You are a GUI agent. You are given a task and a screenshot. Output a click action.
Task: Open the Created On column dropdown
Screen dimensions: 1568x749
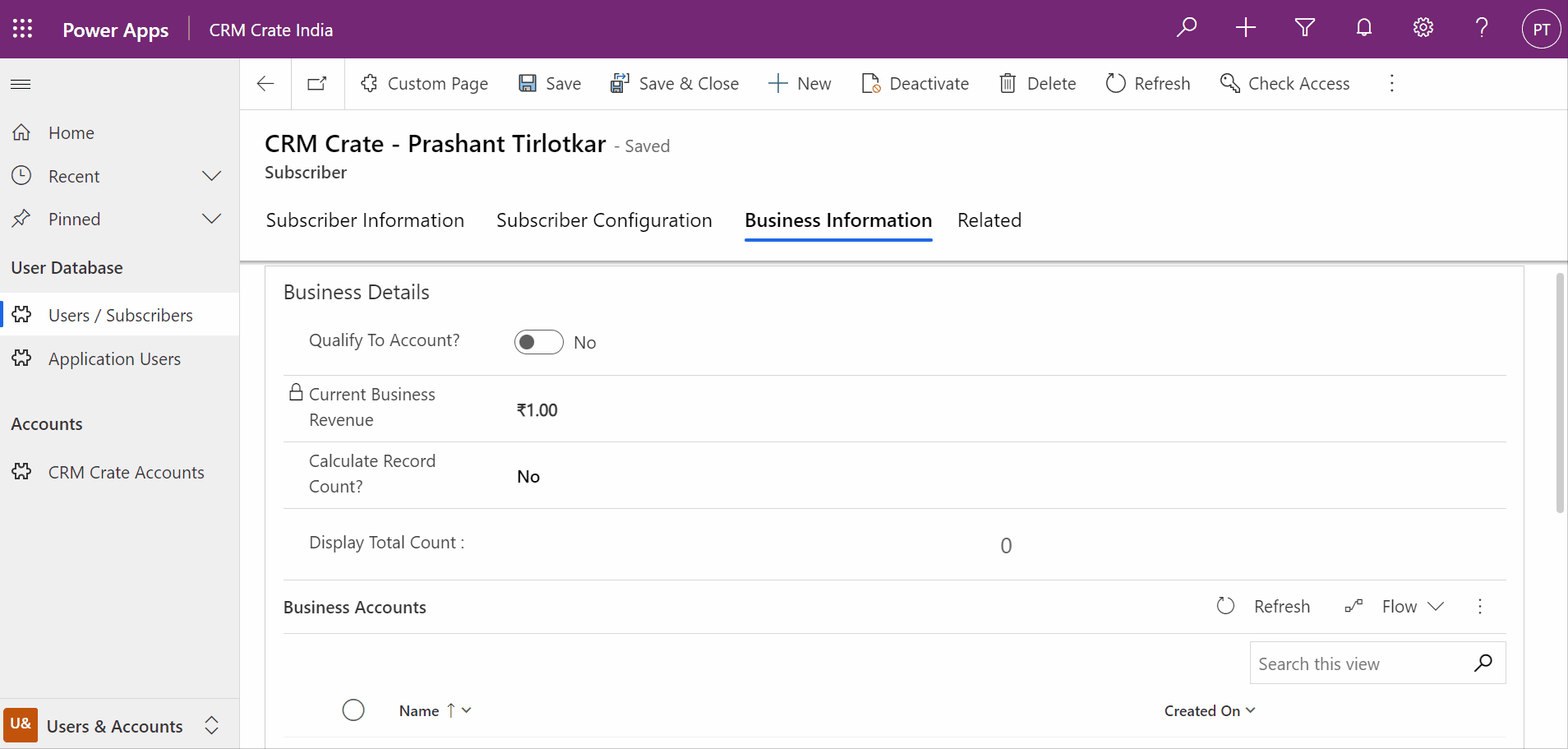point(1251,710)
